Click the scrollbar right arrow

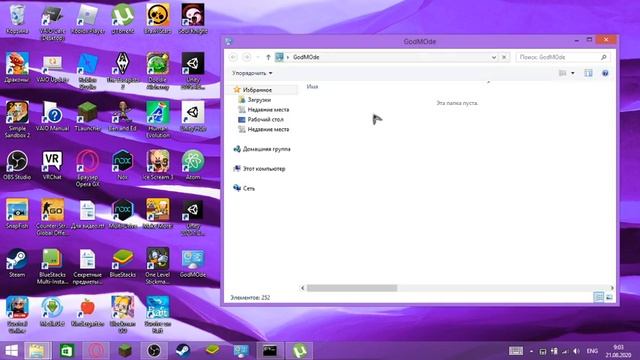click(x=612, y=288)
